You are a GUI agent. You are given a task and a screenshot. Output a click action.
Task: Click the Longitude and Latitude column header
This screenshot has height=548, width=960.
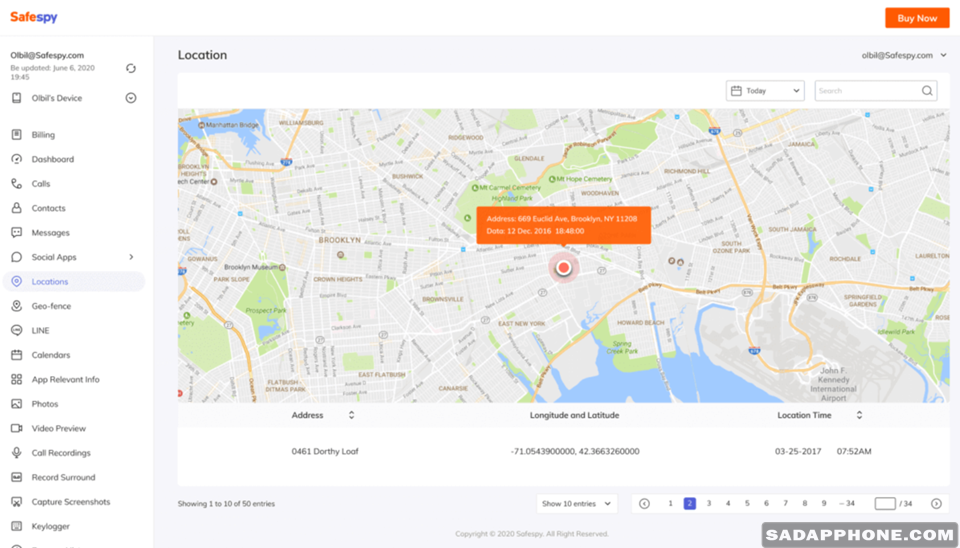(574, 415)
